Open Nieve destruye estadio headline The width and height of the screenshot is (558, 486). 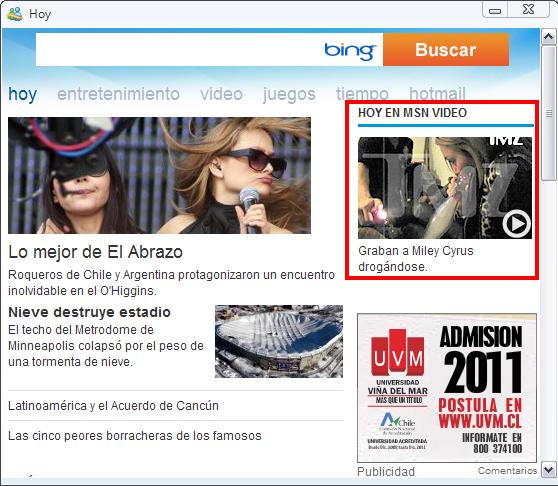point(89,312)
